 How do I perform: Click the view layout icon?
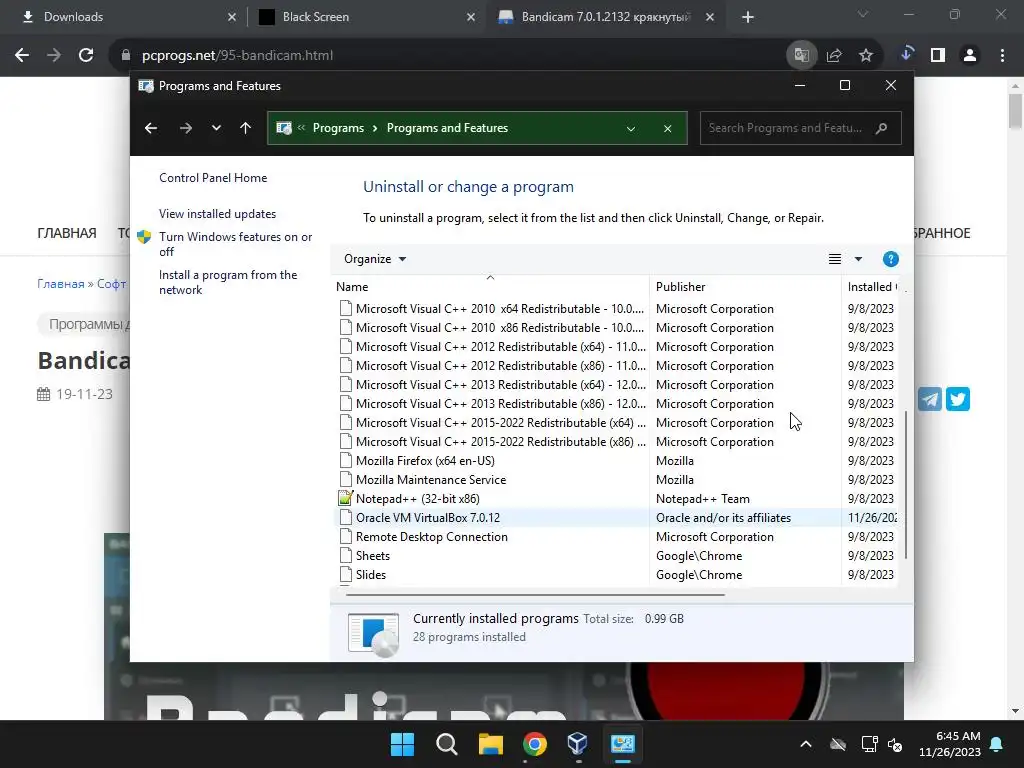pos(835,259)
